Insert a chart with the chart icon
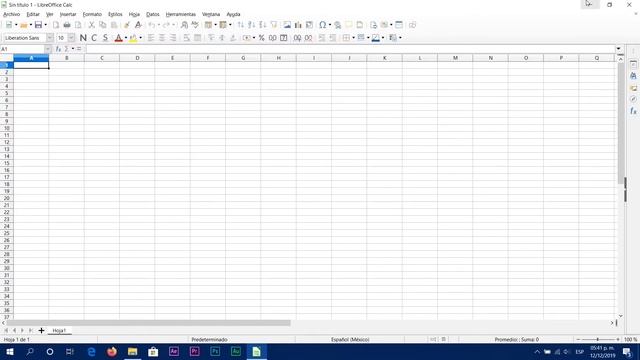The width and height of the screenshot is (640, 360). pos(298,25)
